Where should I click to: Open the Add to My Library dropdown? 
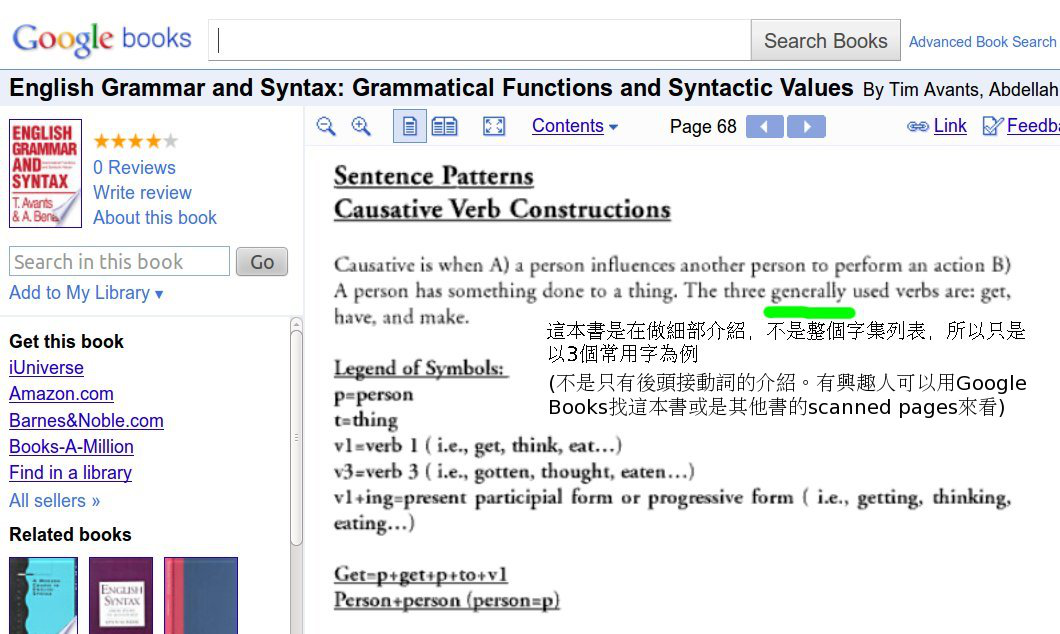coord(86,293)
